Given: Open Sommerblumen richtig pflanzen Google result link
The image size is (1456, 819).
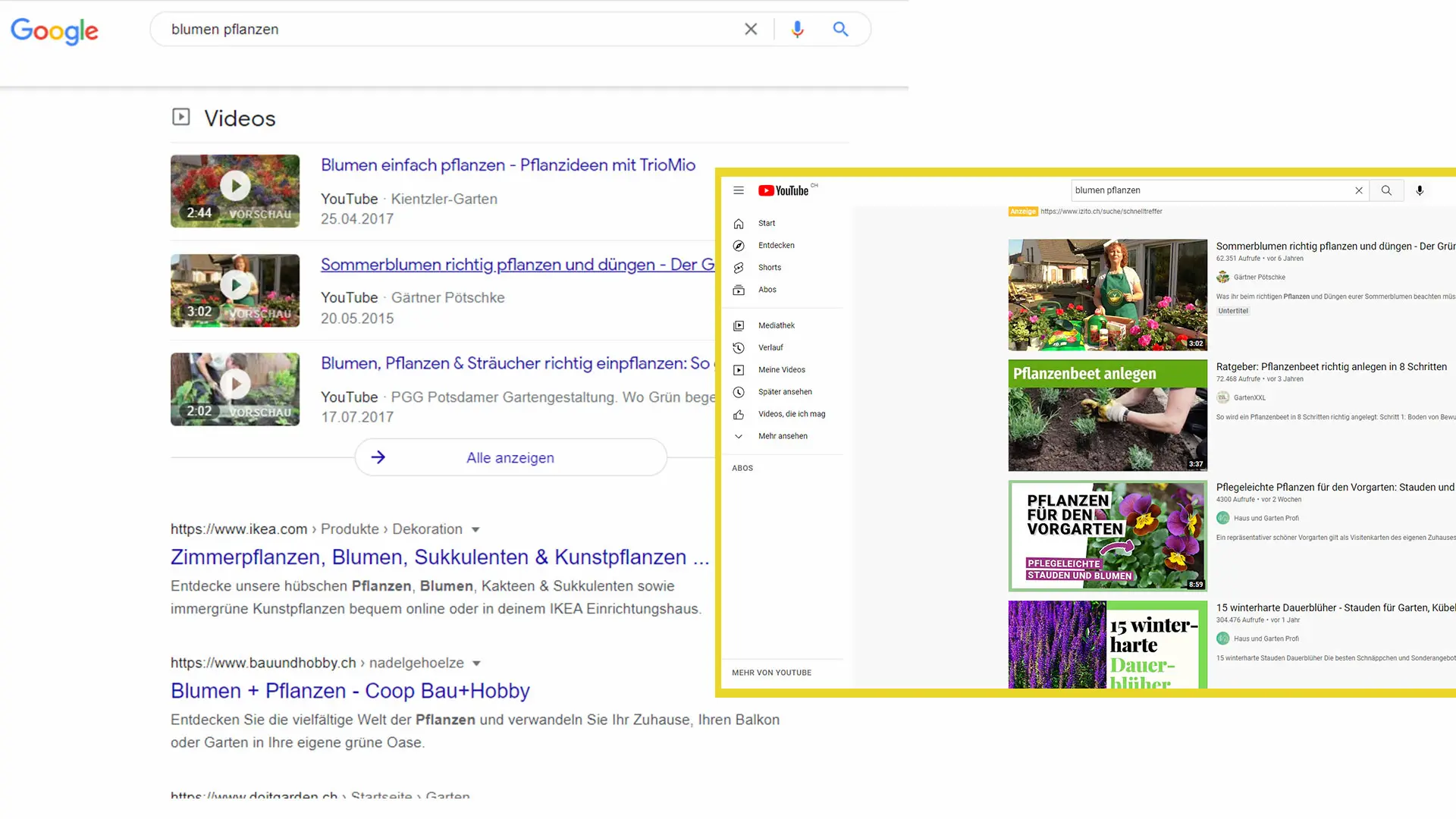Looking at the screenshot, I should pyautogui.click(x=517, y=265).
